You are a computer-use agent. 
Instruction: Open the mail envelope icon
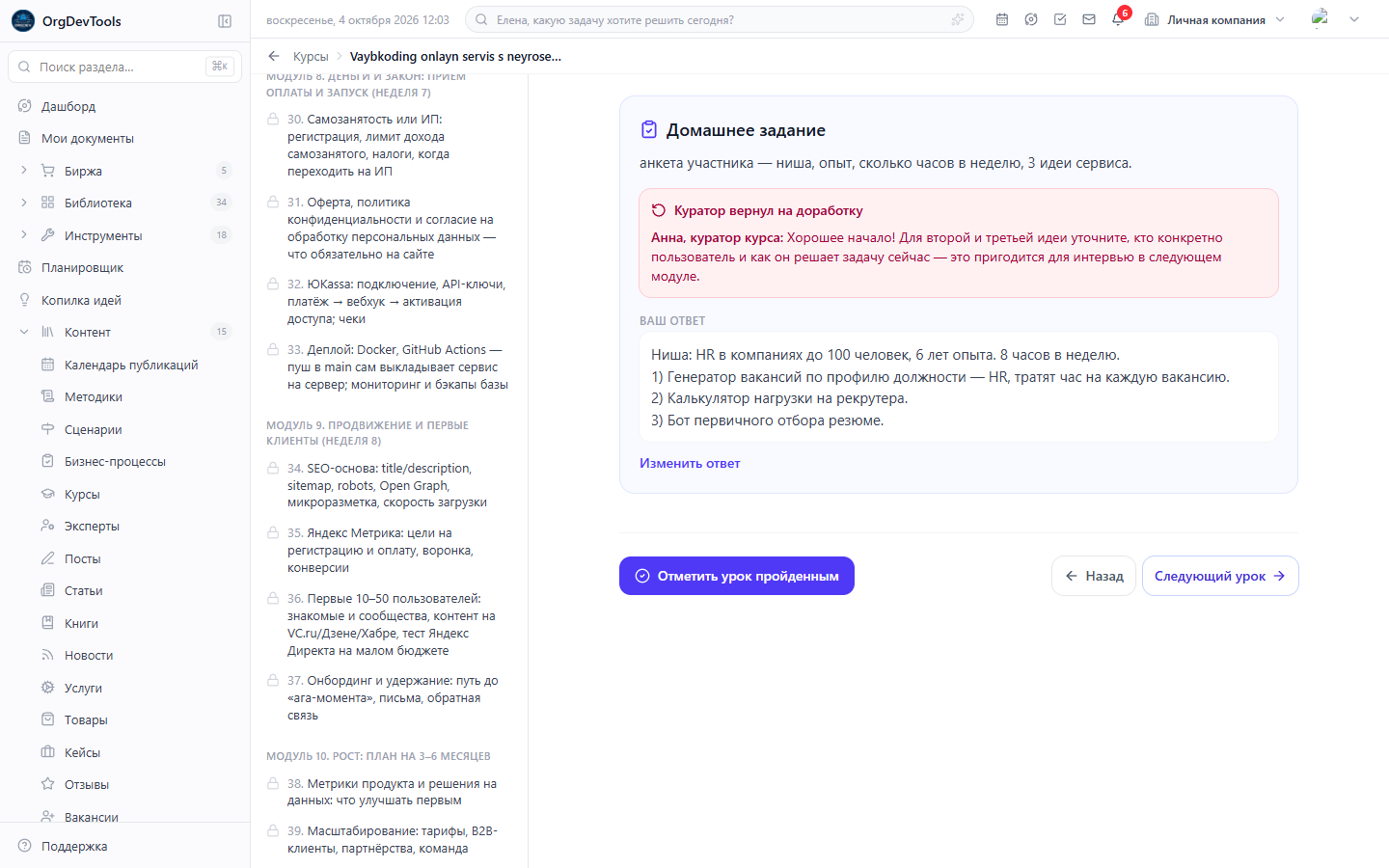1089,19
